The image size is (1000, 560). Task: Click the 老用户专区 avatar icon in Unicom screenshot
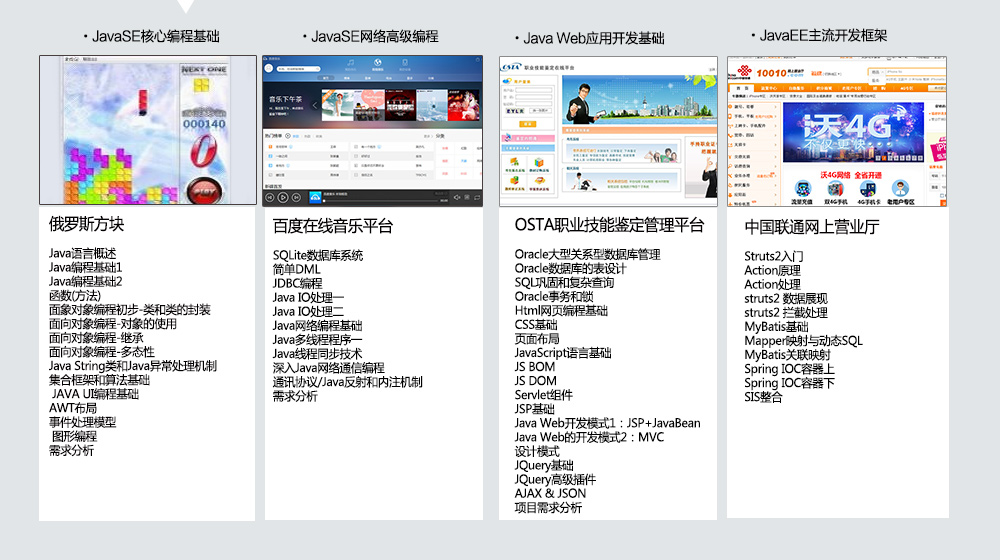901,189
